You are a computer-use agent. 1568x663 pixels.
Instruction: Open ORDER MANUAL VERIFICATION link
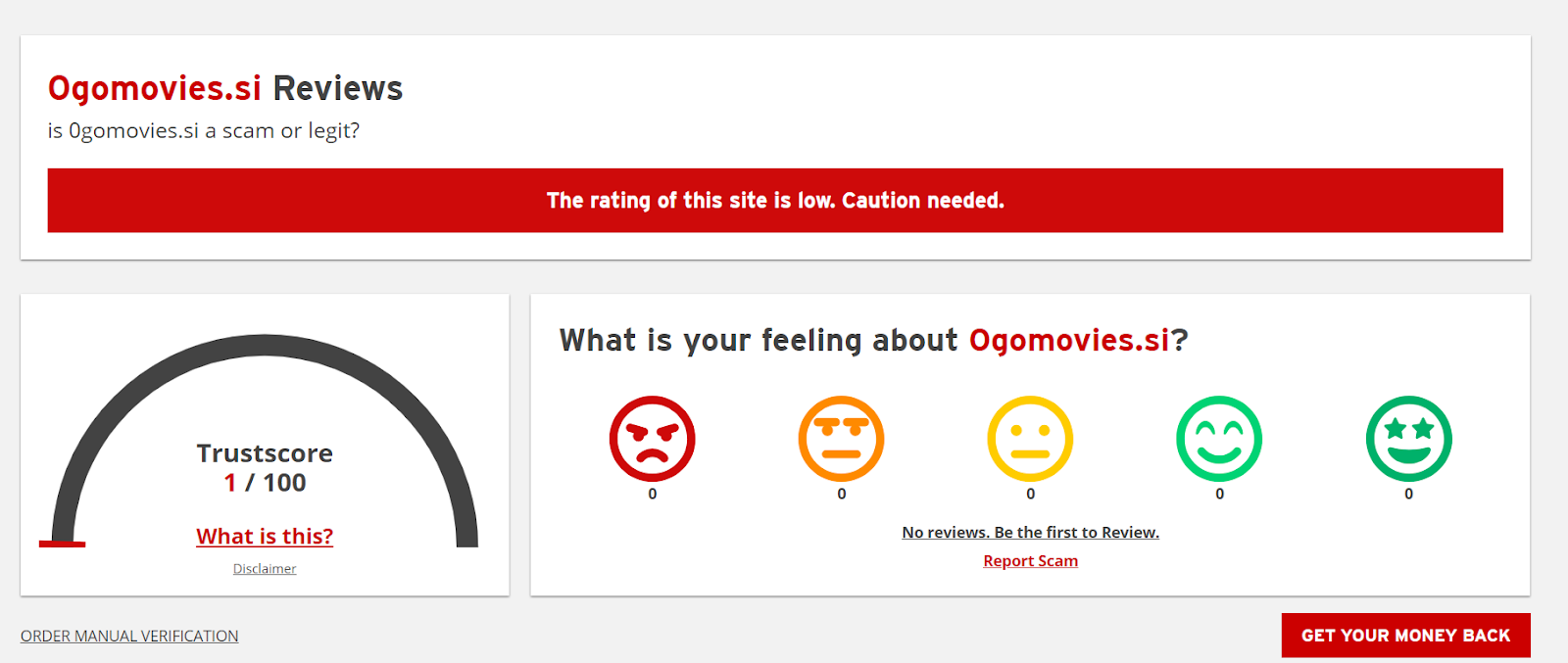click(129, 637)
